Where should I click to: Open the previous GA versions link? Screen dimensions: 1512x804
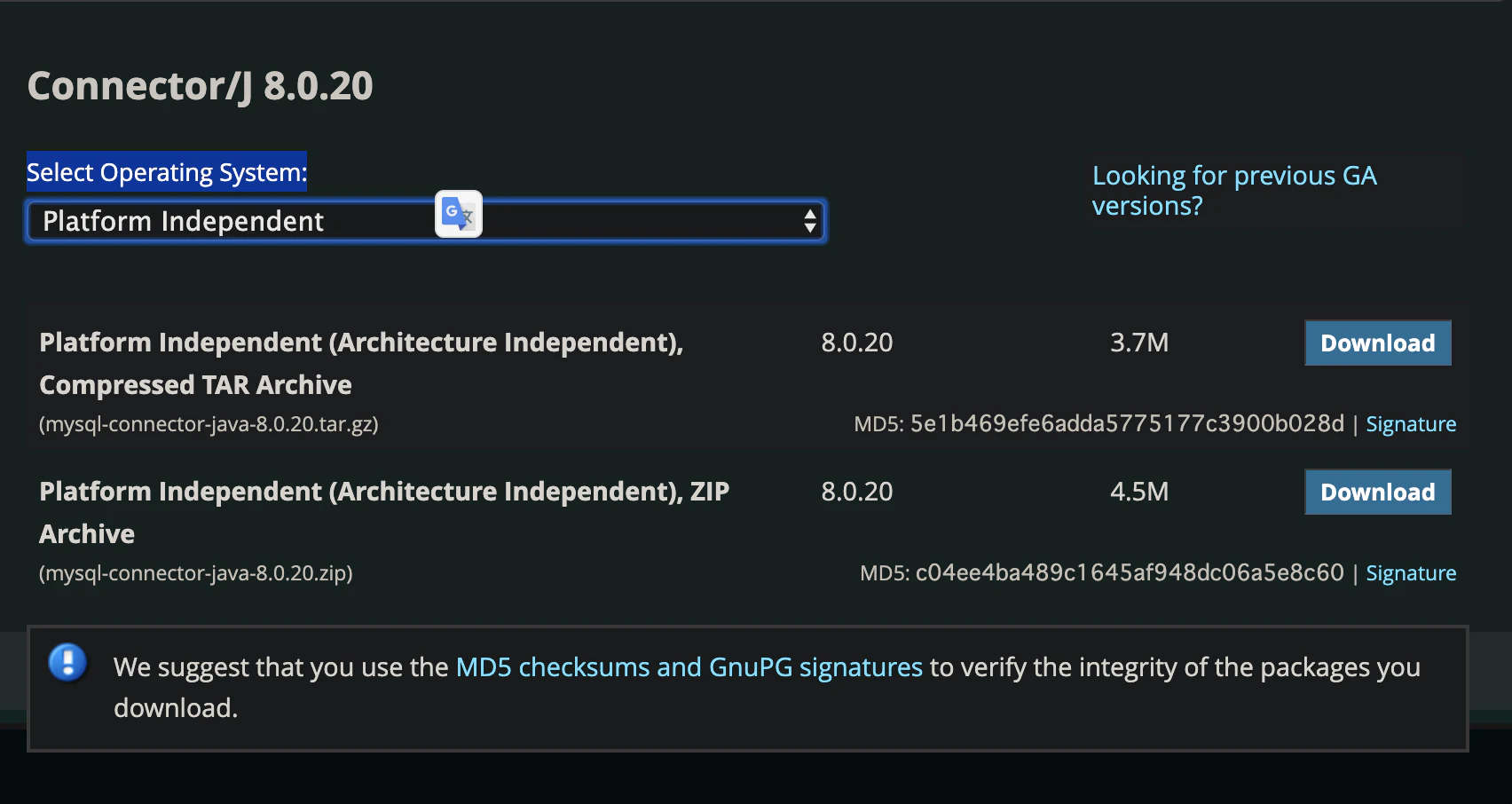[1233, 190]
